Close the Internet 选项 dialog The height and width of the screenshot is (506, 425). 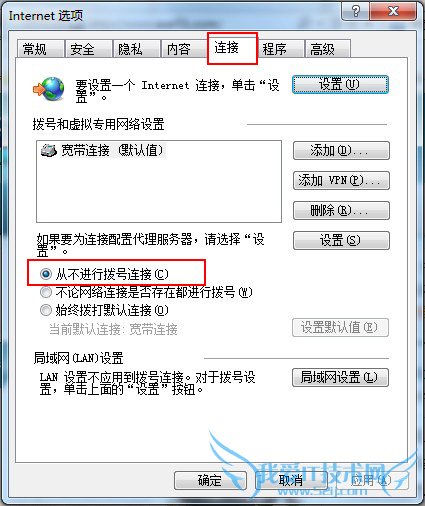tap(393, 12)
